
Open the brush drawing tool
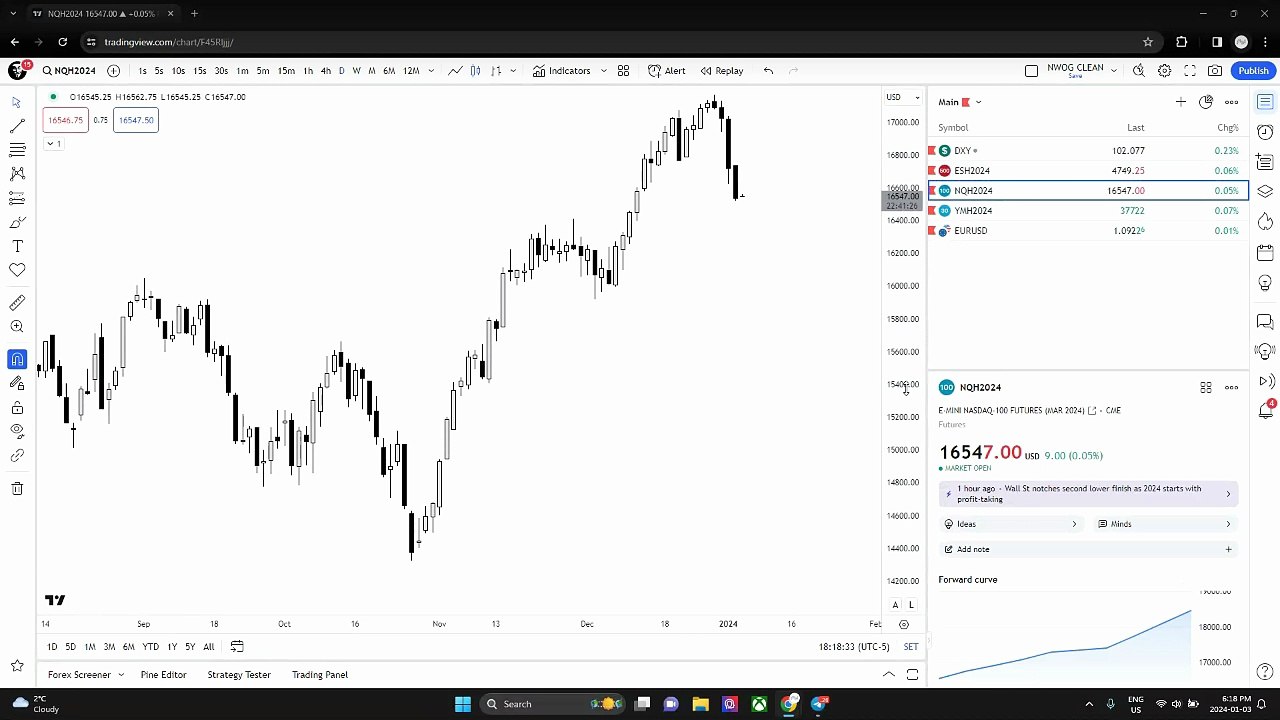(x=17, y=222)
